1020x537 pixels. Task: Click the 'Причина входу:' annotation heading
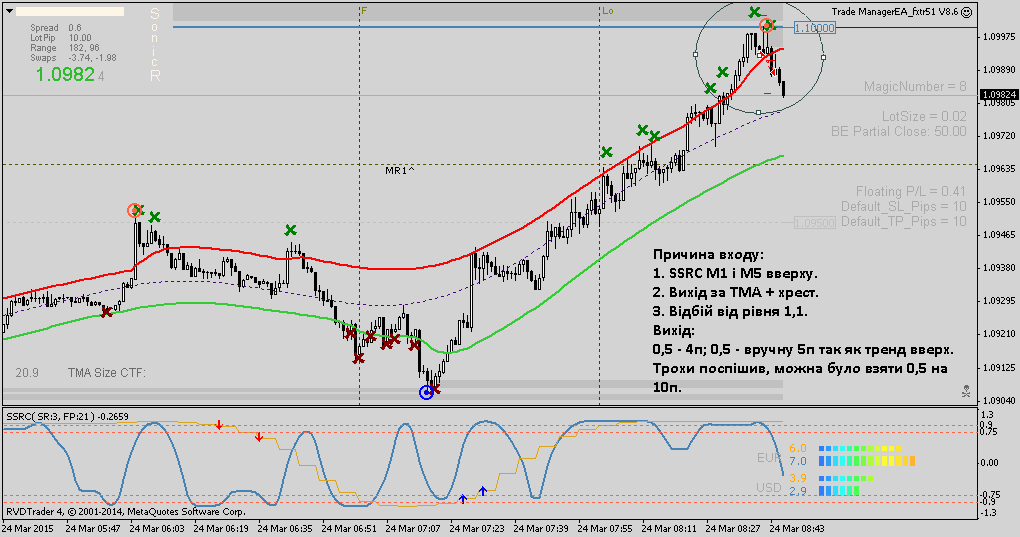coord(708,255)
